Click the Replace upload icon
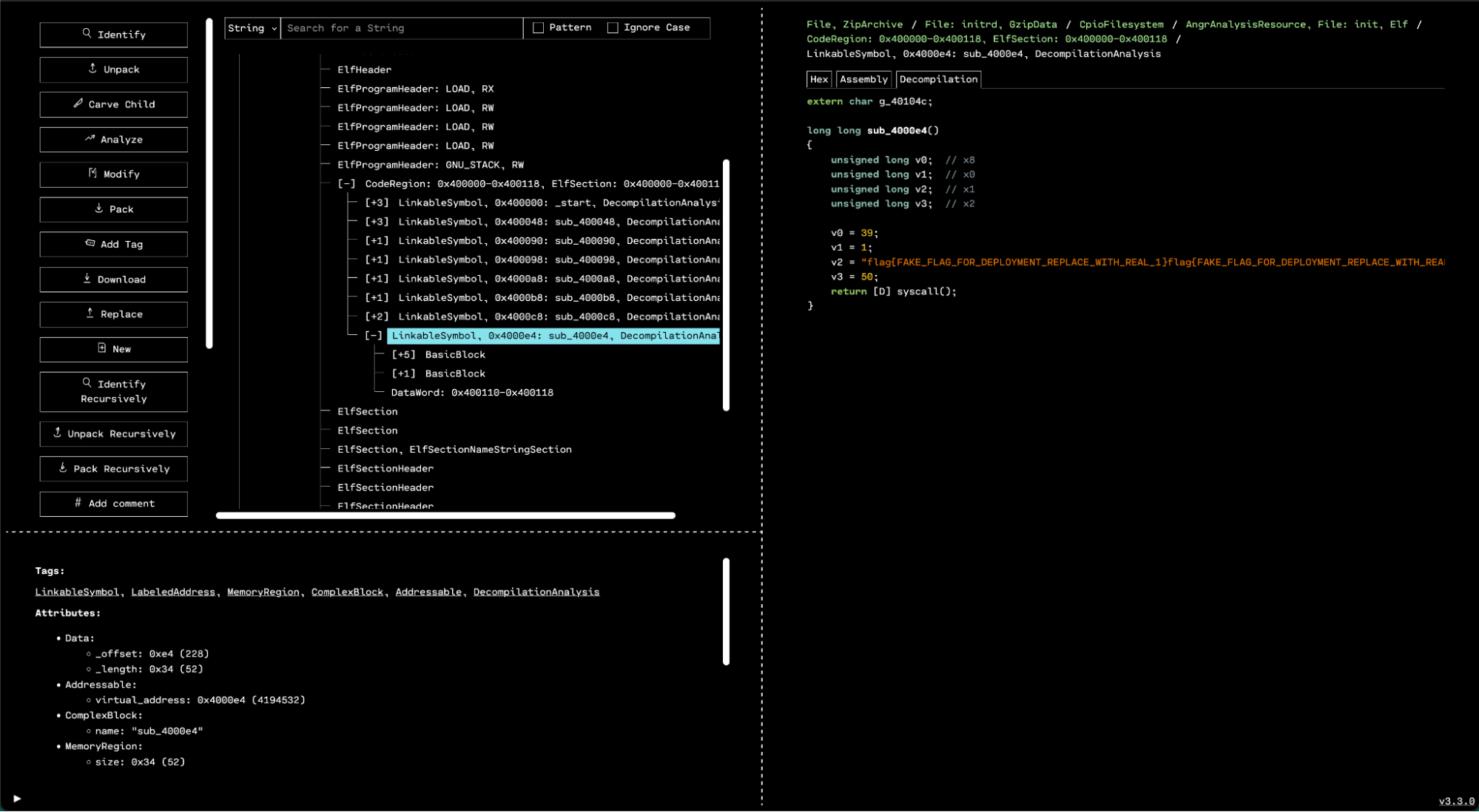 [90, 314]
